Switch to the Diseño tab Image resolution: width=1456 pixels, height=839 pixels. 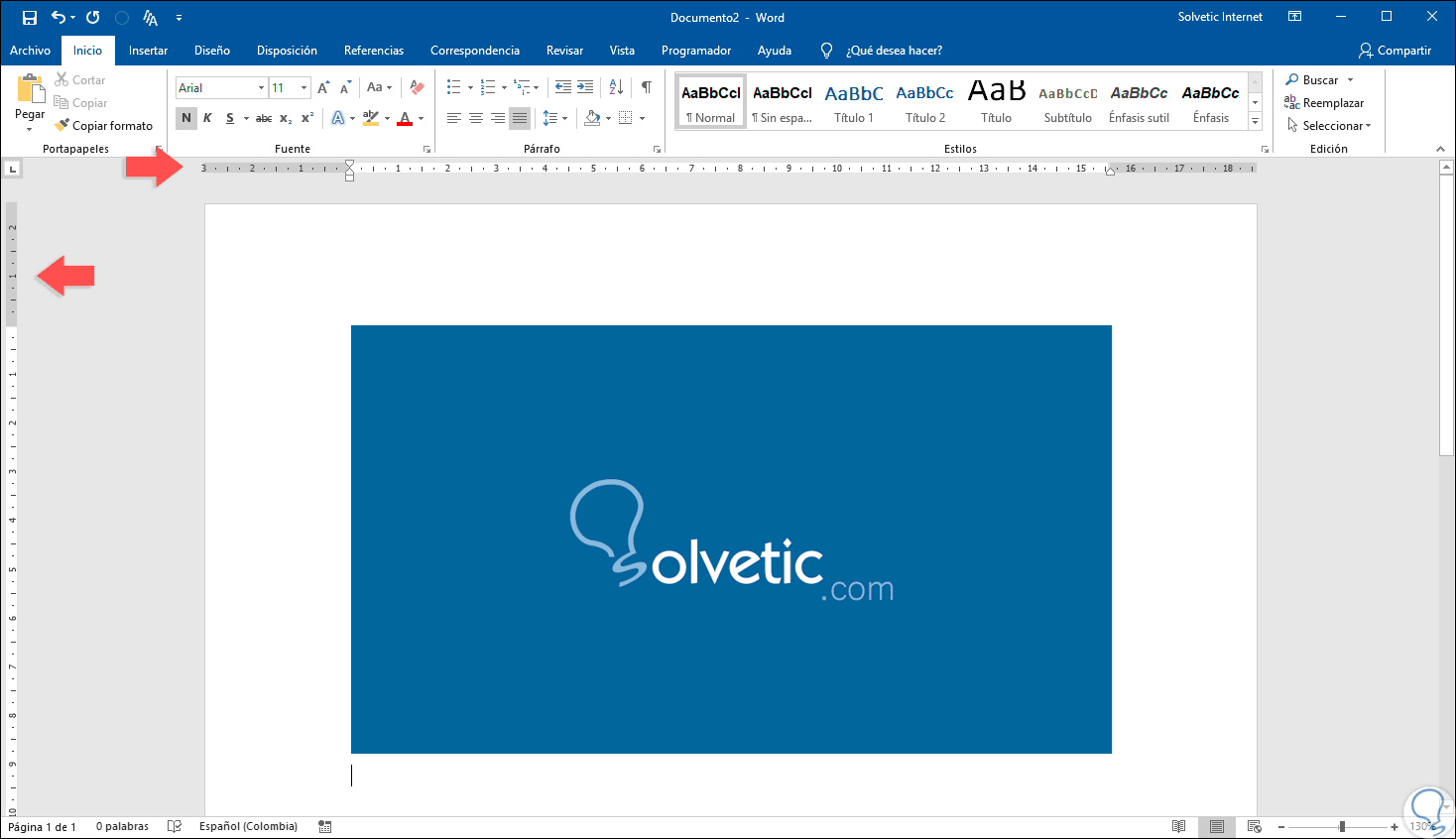click(212, 51)
